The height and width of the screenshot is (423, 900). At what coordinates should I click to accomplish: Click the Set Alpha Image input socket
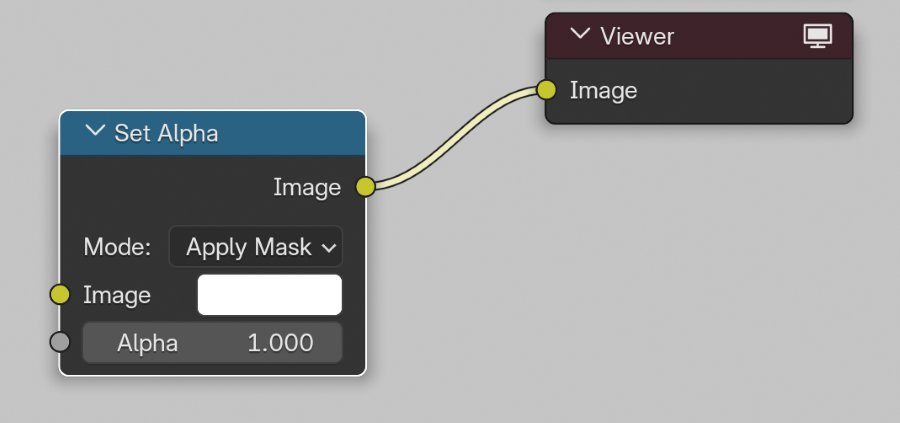point(60,294)
